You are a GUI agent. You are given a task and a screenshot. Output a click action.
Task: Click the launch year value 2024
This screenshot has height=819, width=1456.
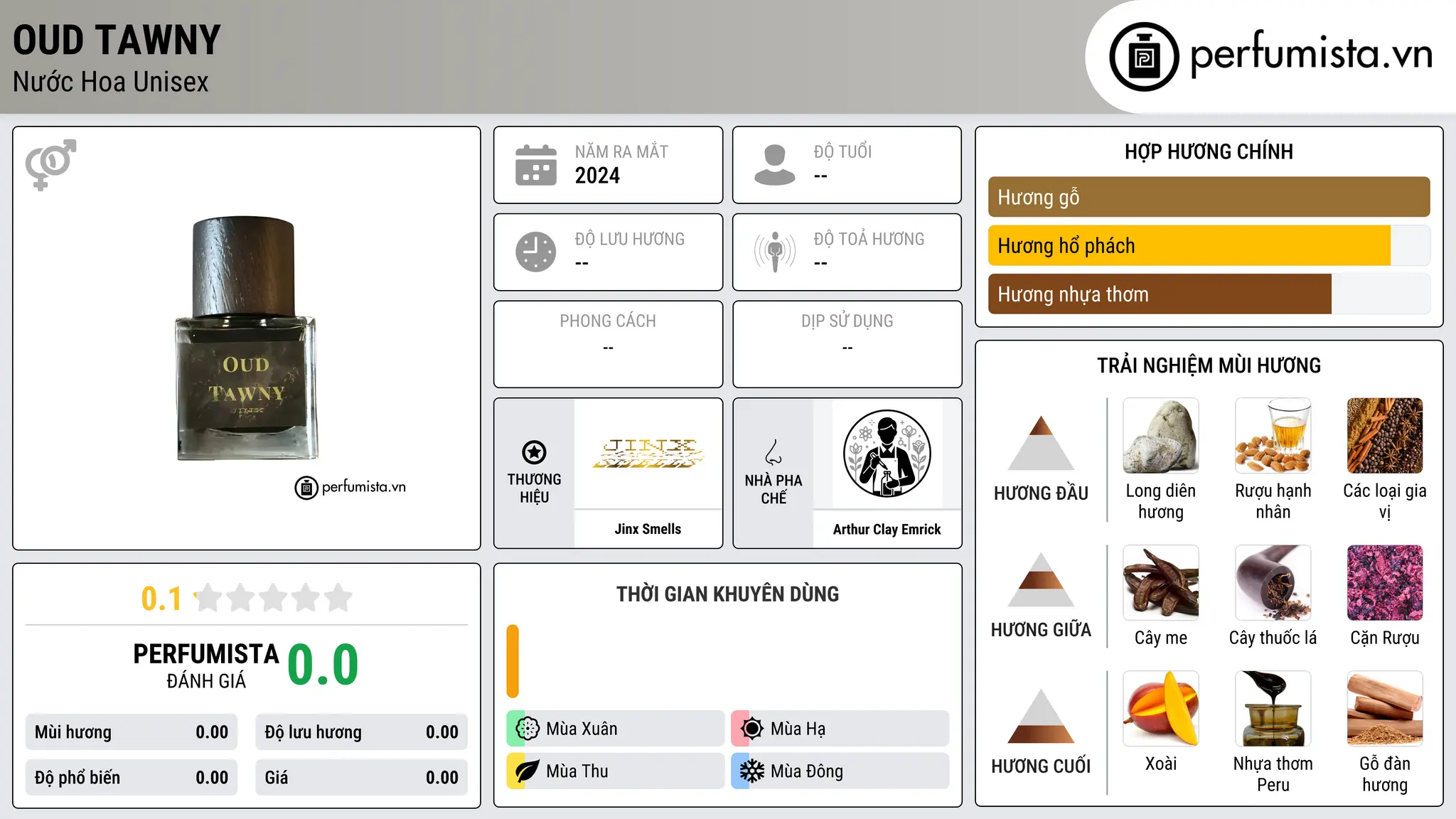(597, 176)
